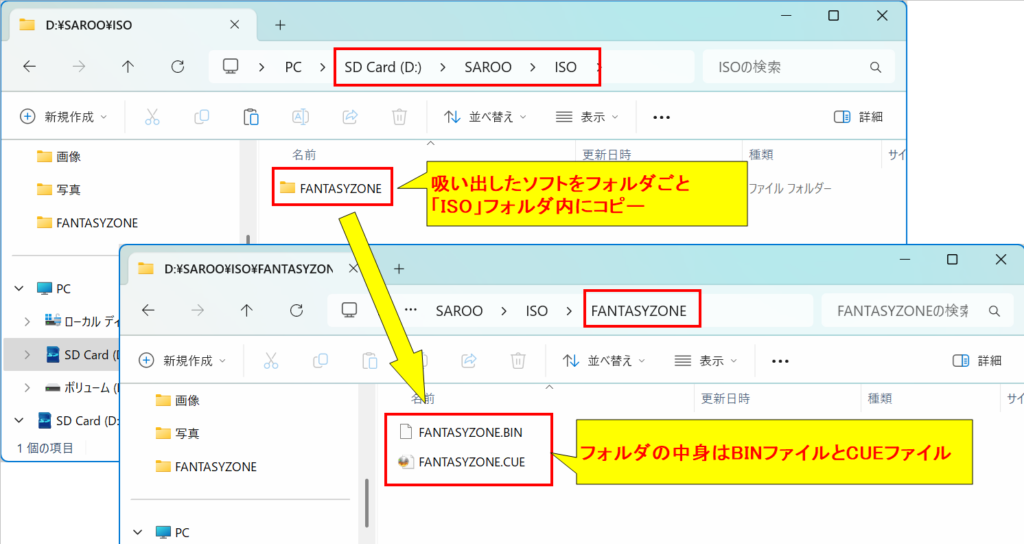Click SAROO in the front window breadcrumb
This screenshot has height=544, width=1024.
pyautogui.click(x=459, y=311)
